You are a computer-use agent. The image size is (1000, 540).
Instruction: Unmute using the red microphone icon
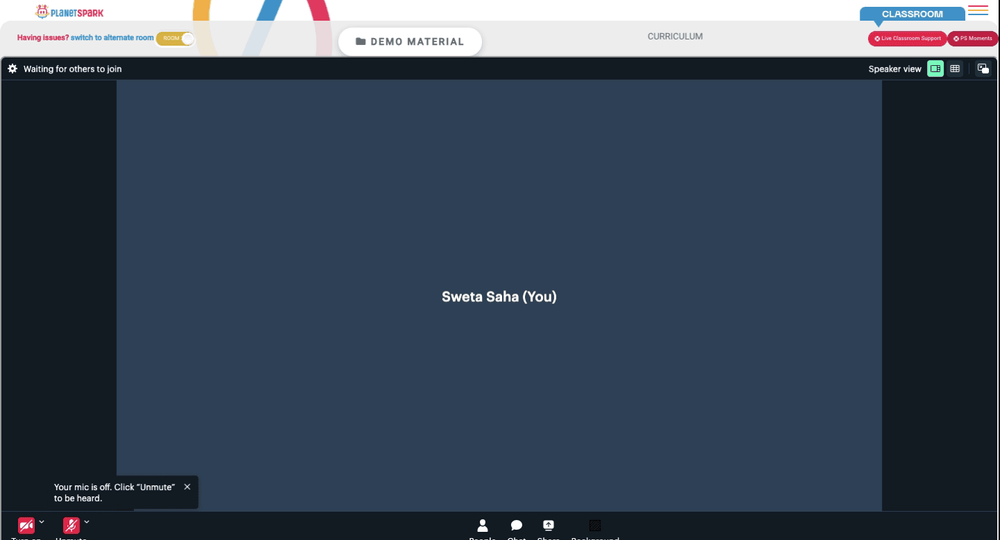(71, 525)
